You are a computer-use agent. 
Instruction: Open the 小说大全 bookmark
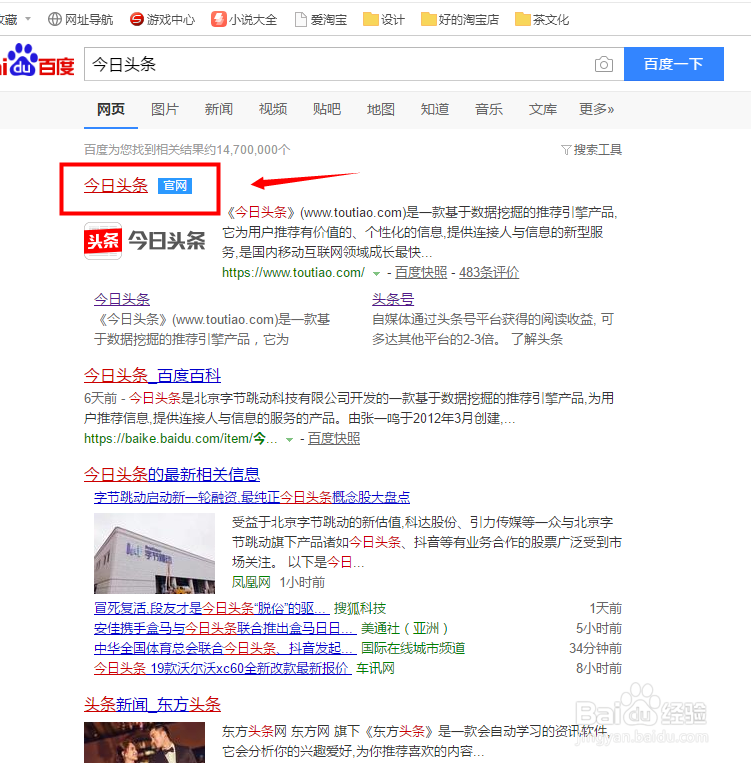coord(244,19)
